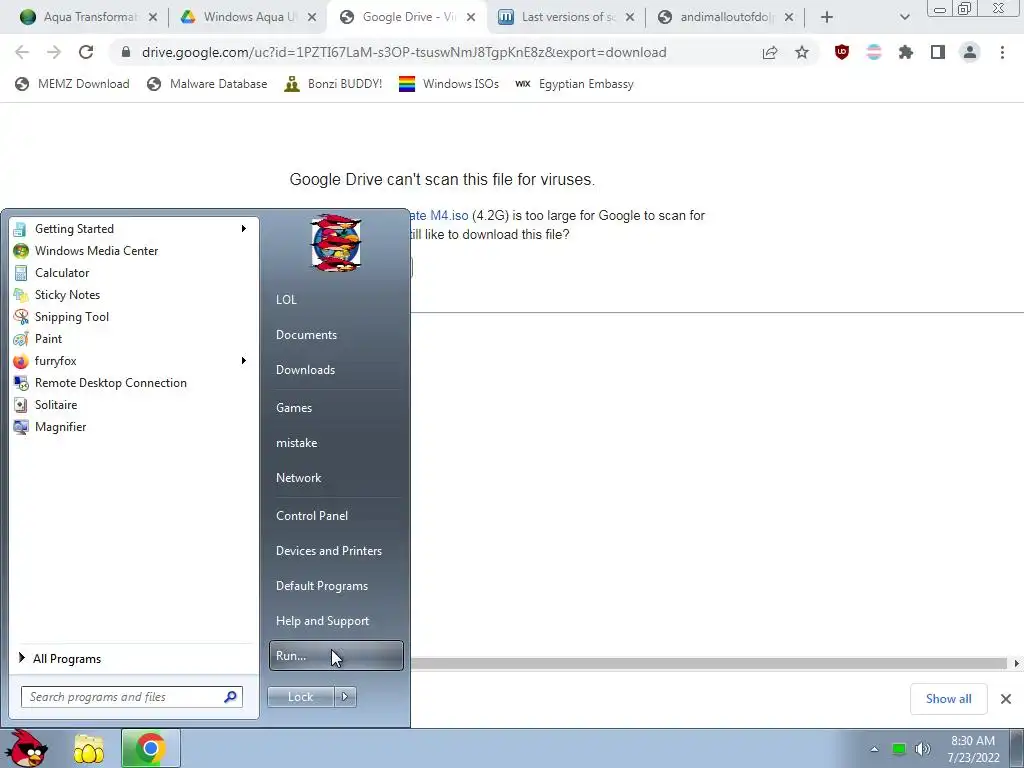The width and height of the screenshot is (1024, 768).
Task: Expand the shutdown options arrow next to Lock
Action: (x=345, y=697)
